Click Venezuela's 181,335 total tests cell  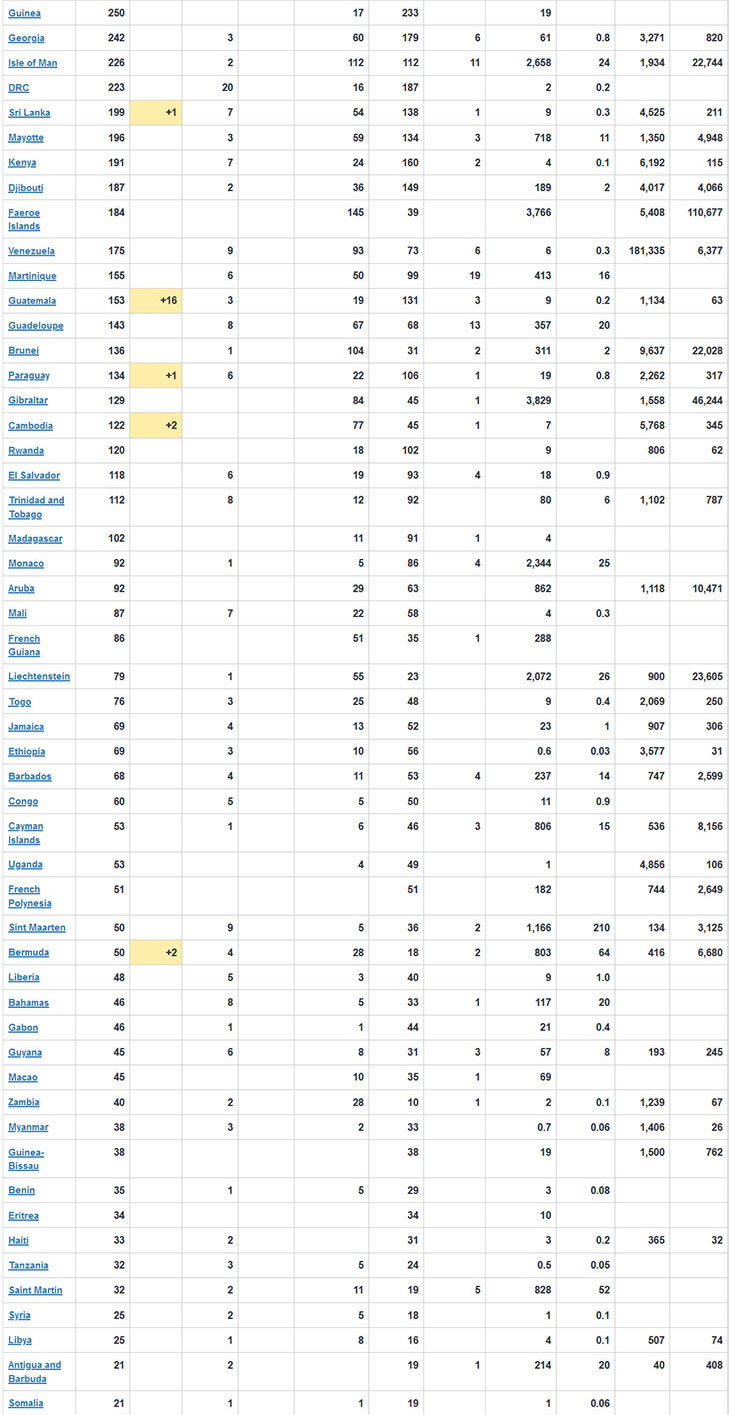pyautogui.click(x=642, y=251)
